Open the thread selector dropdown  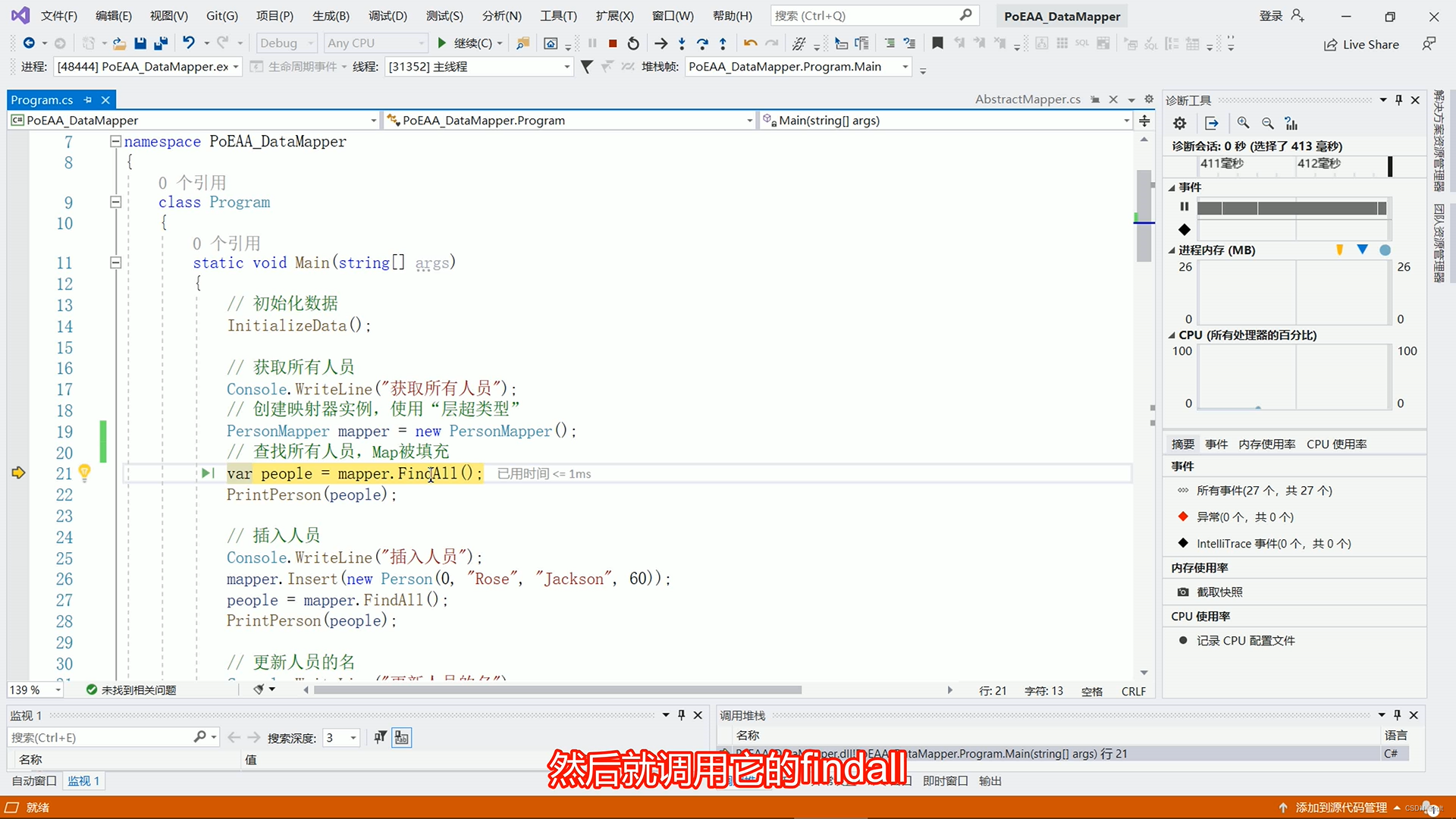tap(566, 67)
